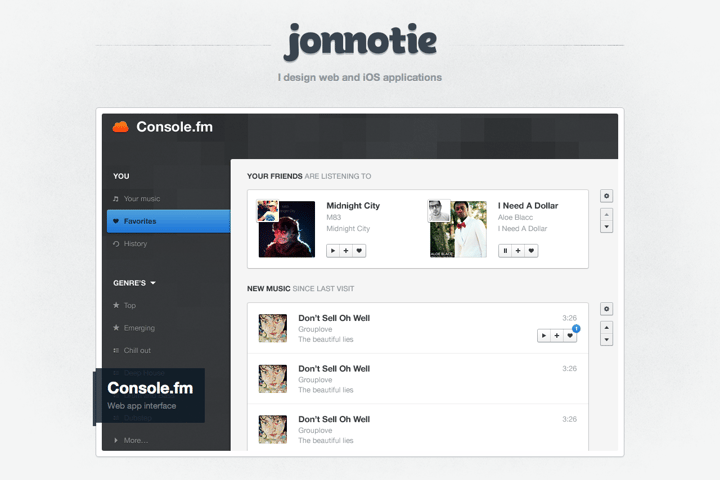Play first Don't Sell Oh Well track

(544, 336)
